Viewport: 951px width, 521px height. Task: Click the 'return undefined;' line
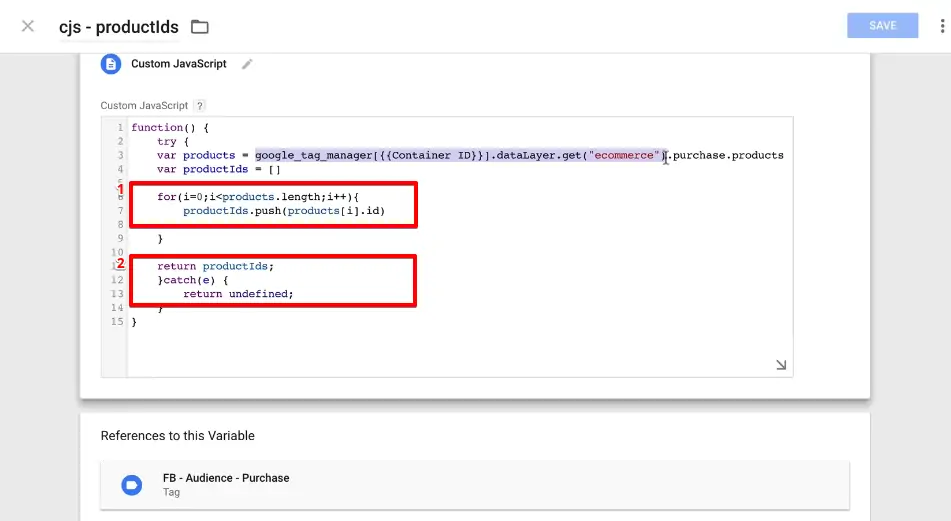pyautogui.click(x=238, y=294)
